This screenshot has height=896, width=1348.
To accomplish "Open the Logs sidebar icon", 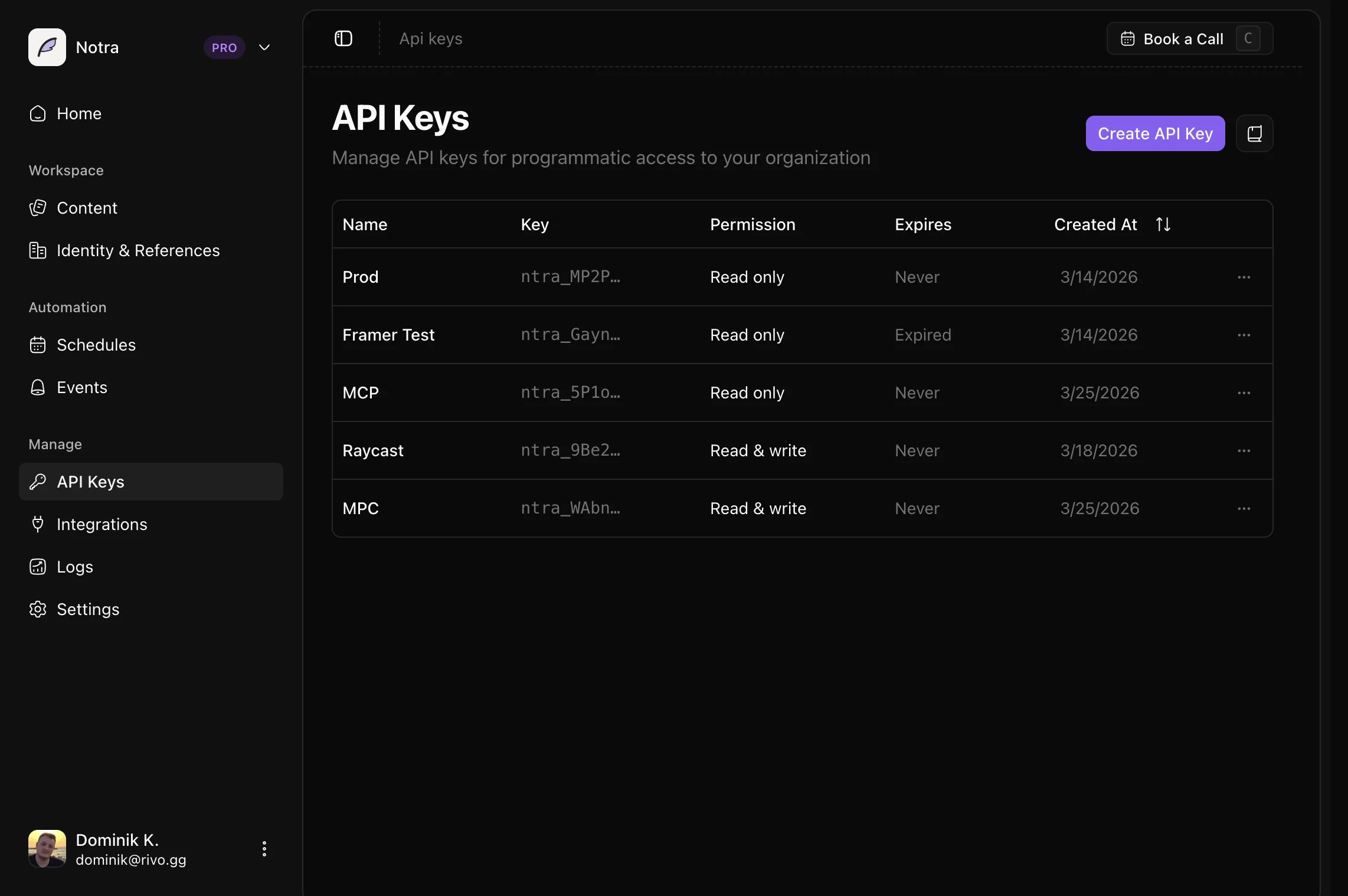I will coord(37,567).
